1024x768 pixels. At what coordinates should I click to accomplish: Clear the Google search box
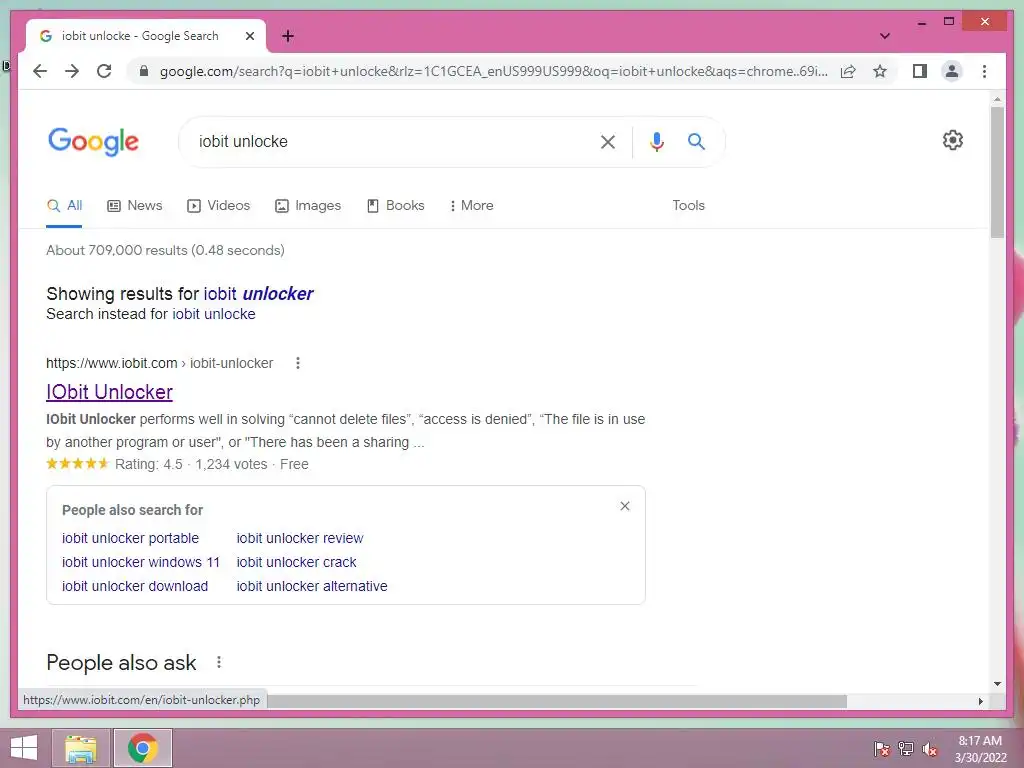click(607, 142)
